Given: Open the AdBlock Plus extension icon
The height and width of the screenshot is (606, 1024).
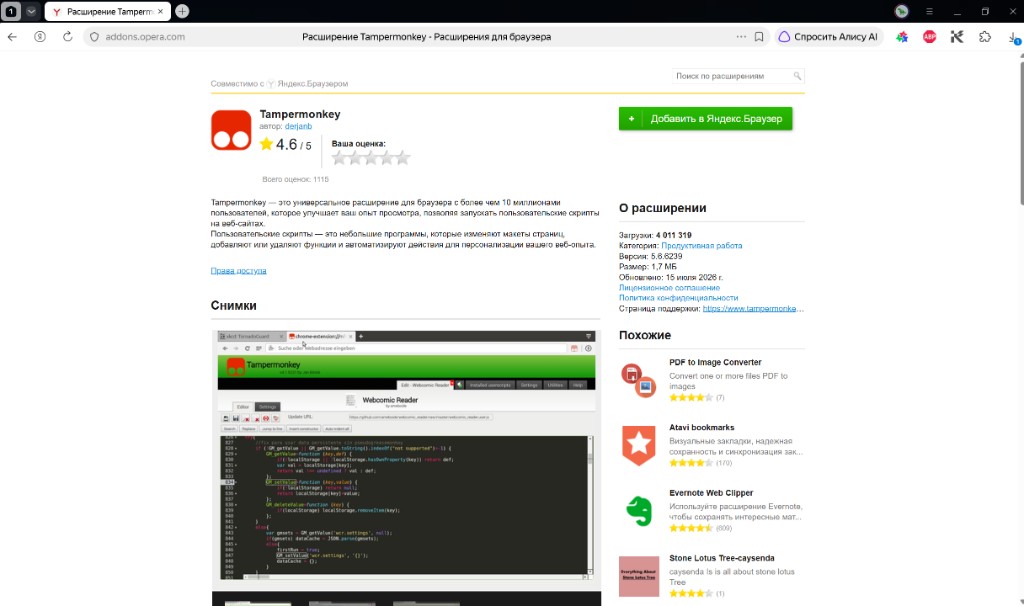Looking at the screenshot, I should pyautogui.click(x=929, y=37).
